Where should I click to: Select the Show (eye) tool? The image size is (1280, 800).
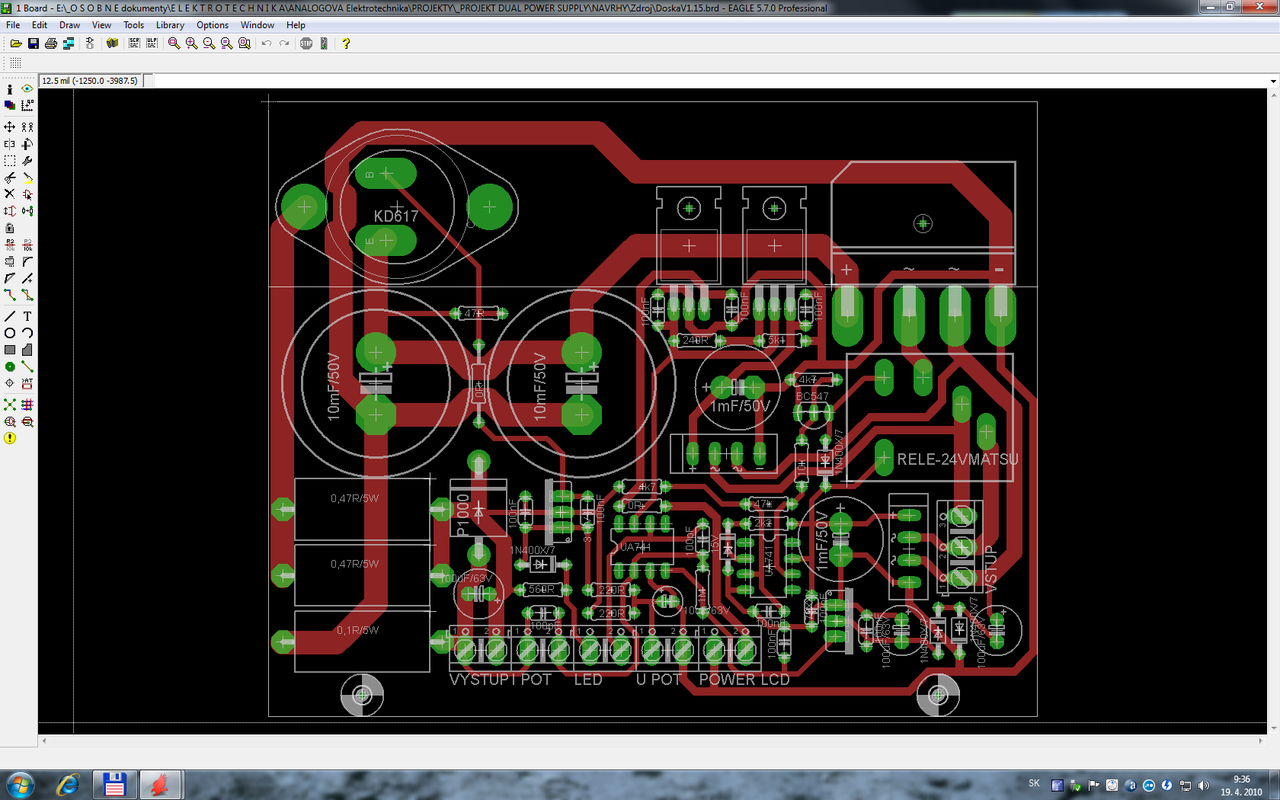[28, 89]
